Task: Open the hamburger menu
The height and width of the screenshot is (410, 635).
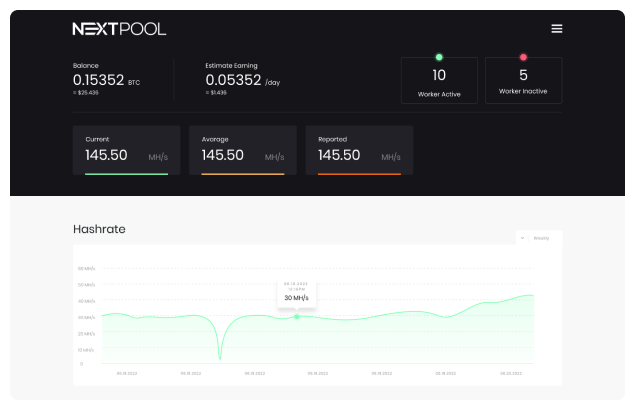Action: tap(557, 29)
